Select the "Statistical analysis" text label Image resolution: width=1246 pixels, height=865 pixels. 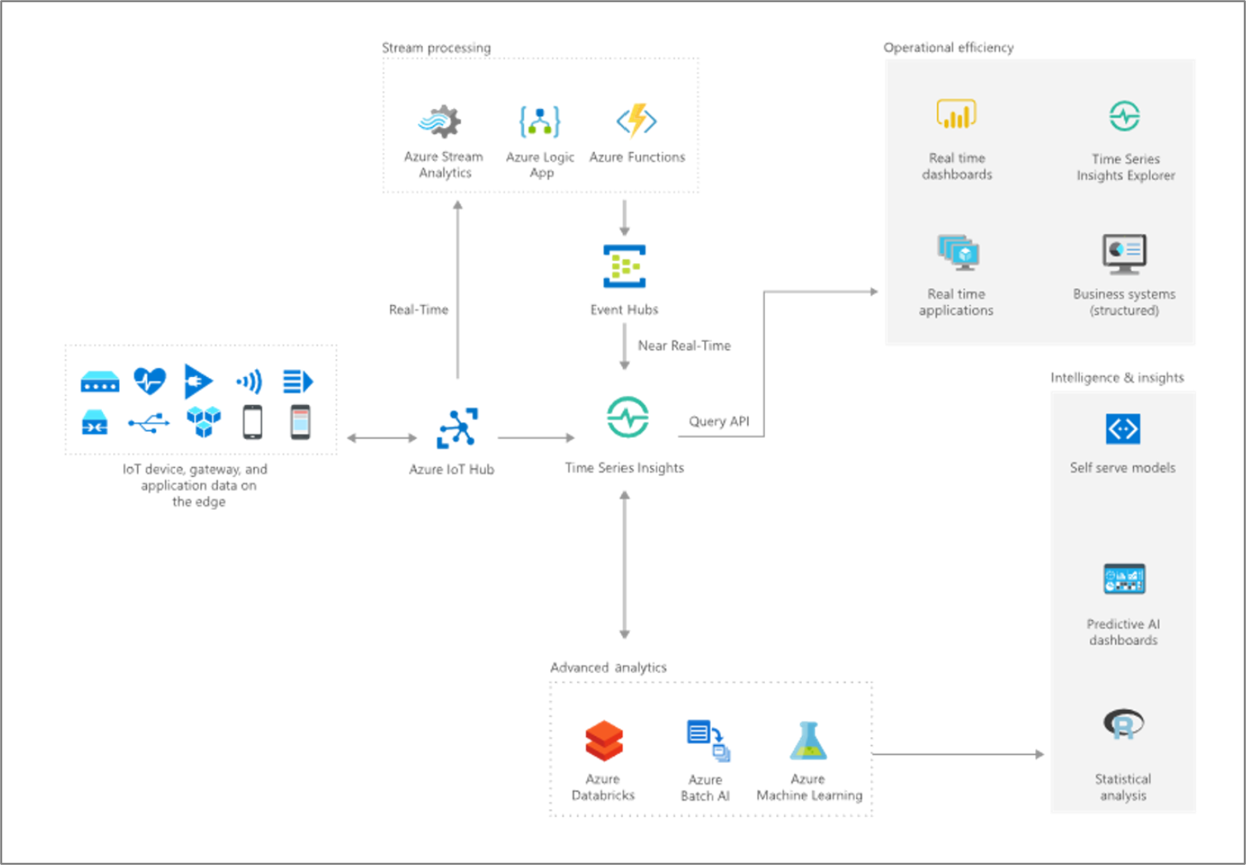coord(1122,787)
